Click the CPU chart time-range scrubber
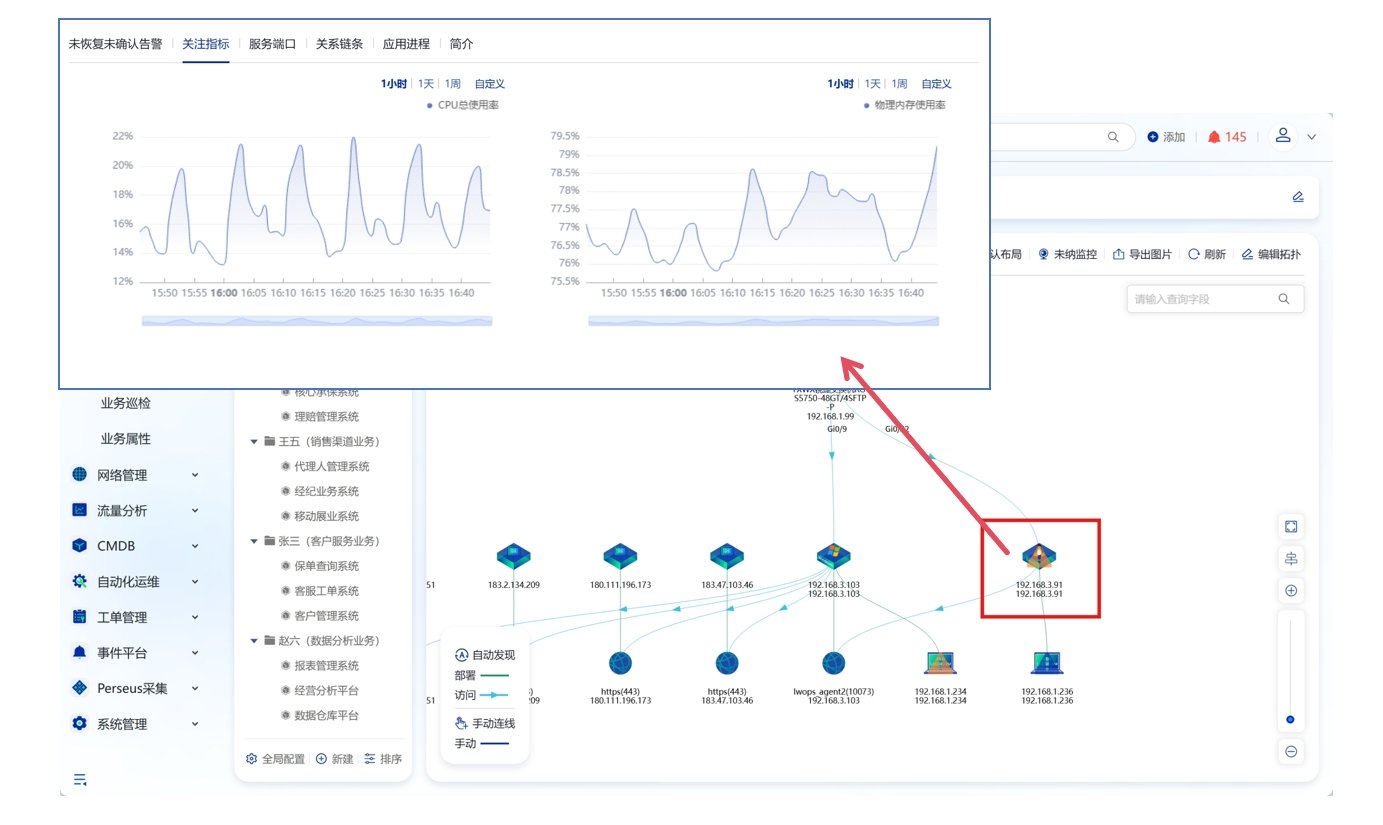1383x825 pixels. tap(317, 321)
